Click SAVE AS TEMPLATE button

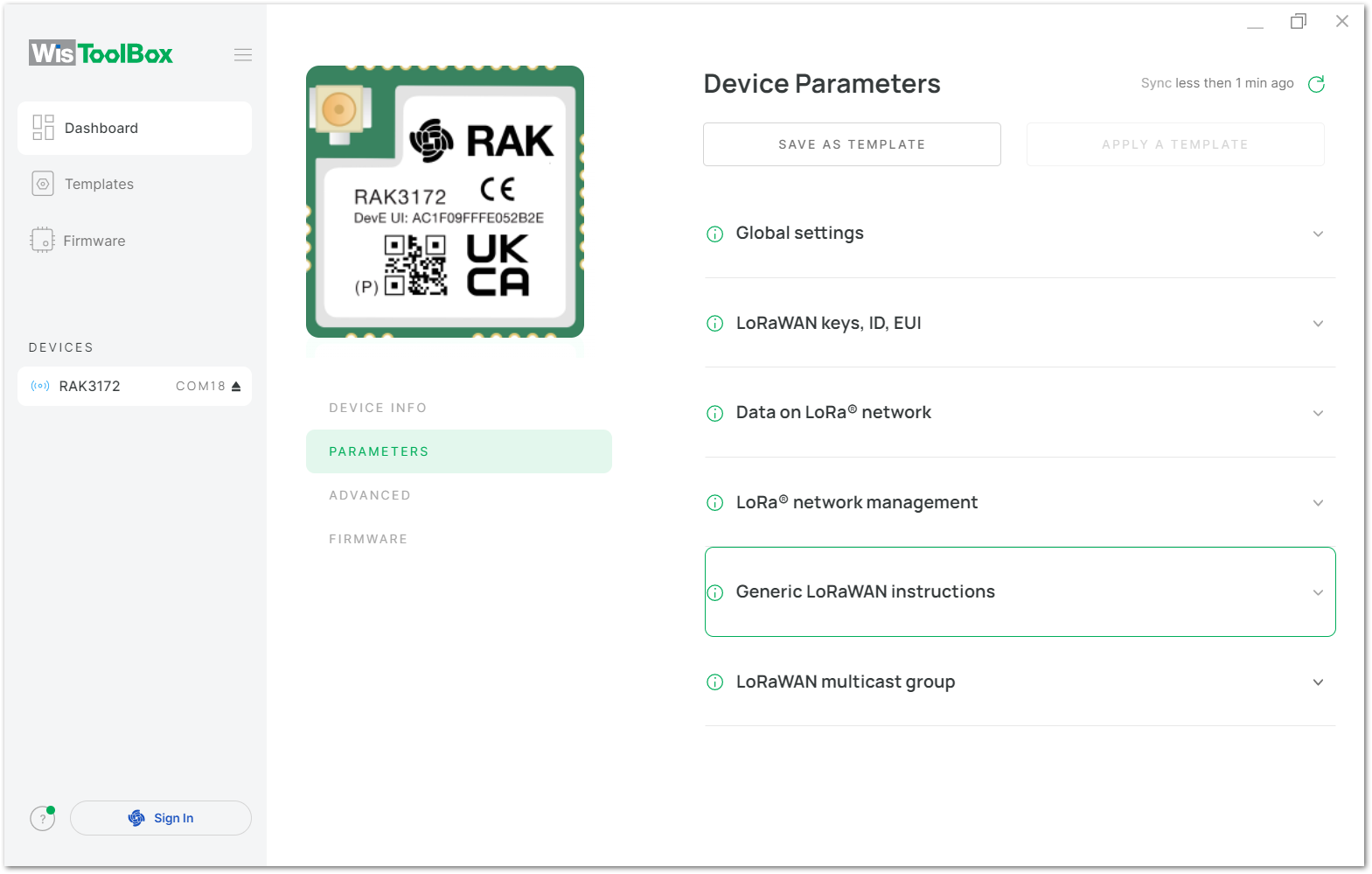pos(852,144)
